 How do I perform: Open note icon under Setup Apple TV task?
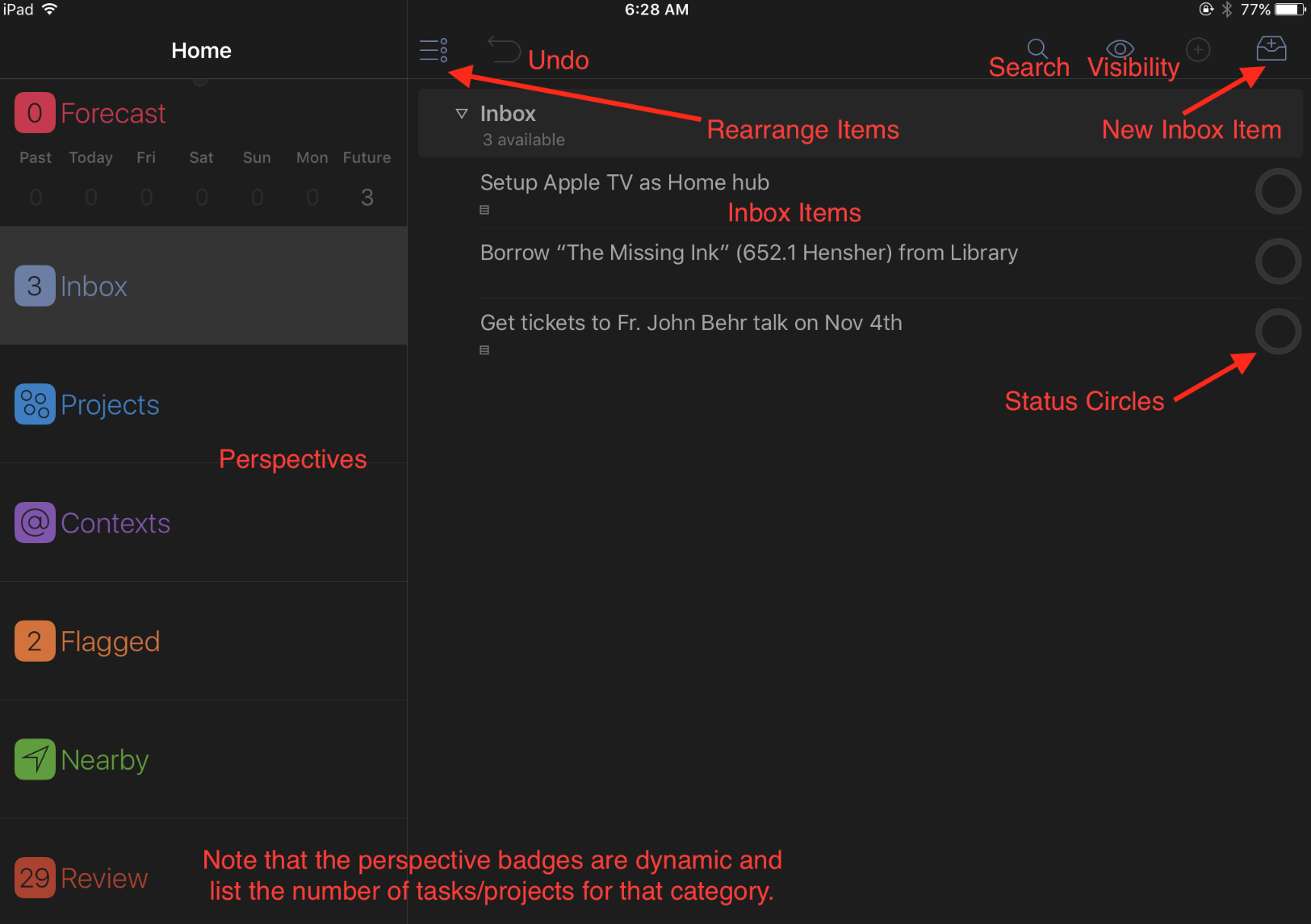tap(484, 210)
